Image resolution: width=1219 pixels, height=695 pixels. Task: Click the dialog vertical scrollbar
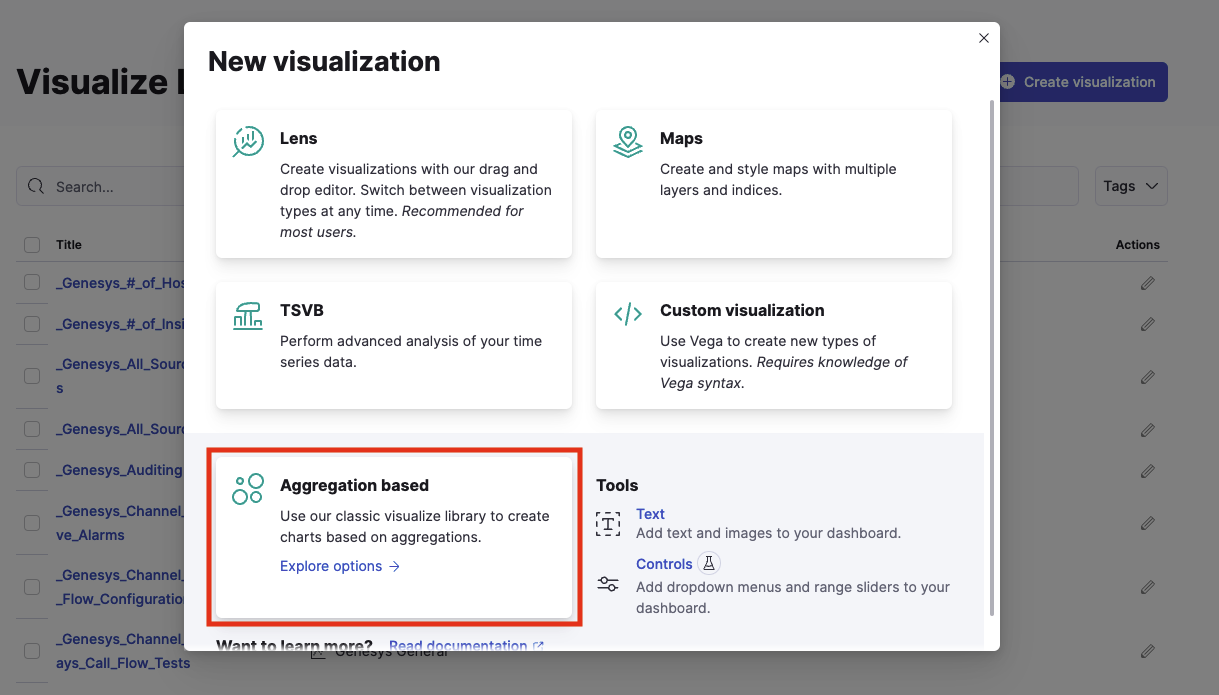992,358
